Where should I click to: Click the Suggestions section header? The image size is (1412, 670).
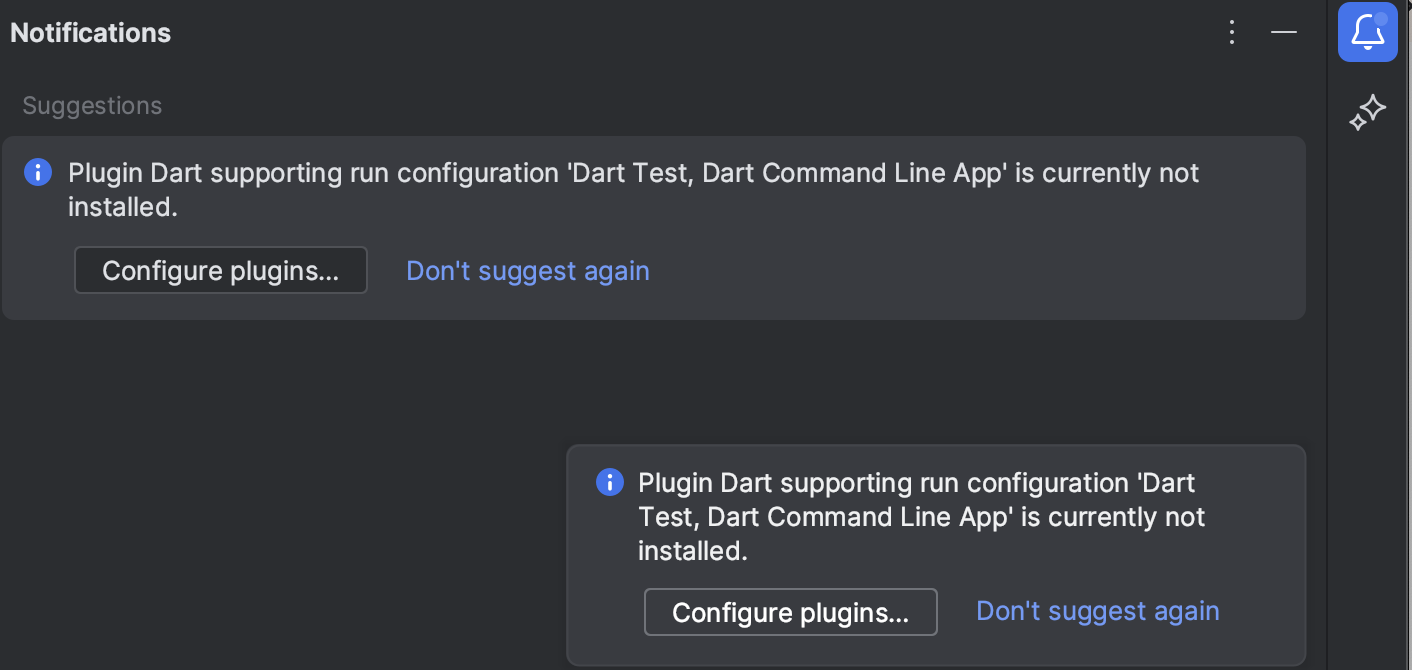[x=91, y=105]
